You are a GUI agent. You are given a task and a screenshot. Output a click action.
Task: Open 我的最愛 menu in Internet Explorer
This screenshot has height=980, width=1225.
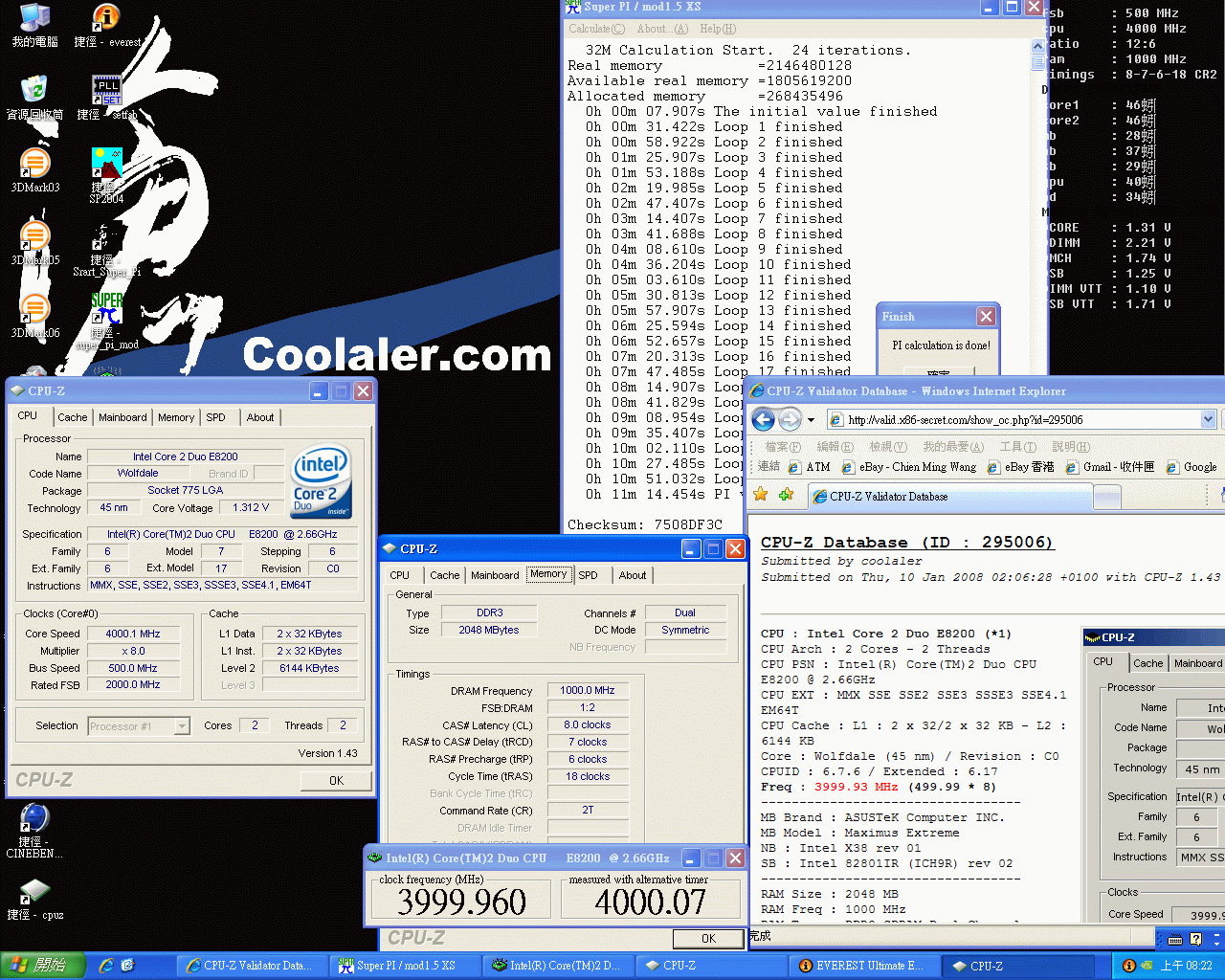(x=952, y=447)
